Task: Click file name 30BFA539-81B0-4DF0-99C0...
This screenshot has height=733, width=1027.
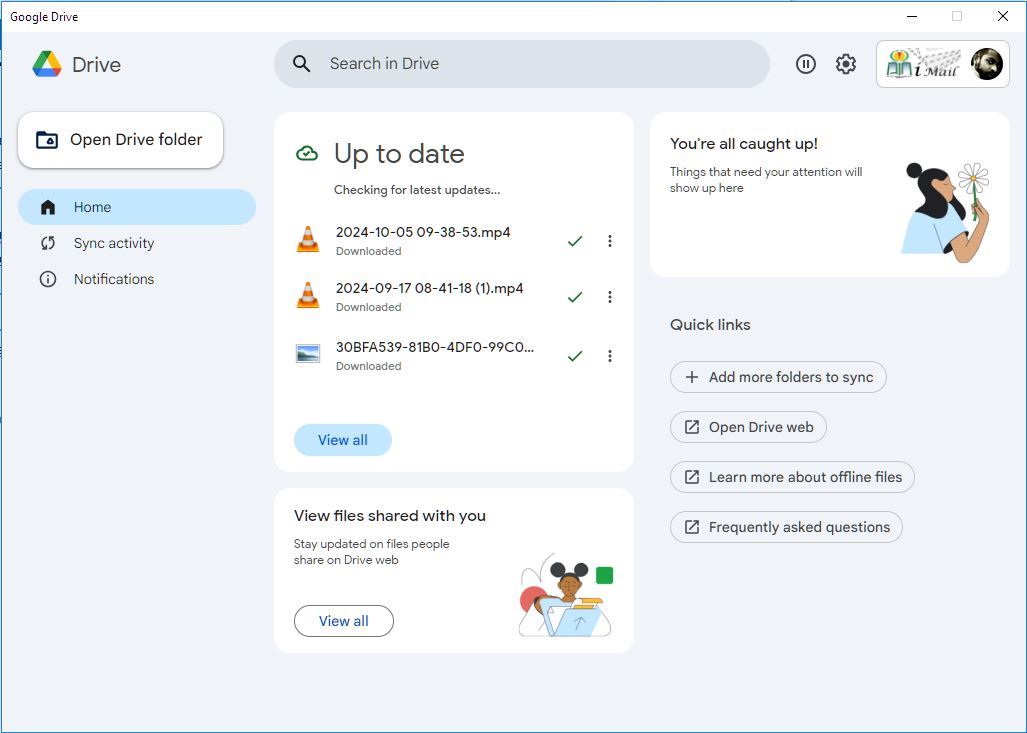Action: [x=435, y=347]
